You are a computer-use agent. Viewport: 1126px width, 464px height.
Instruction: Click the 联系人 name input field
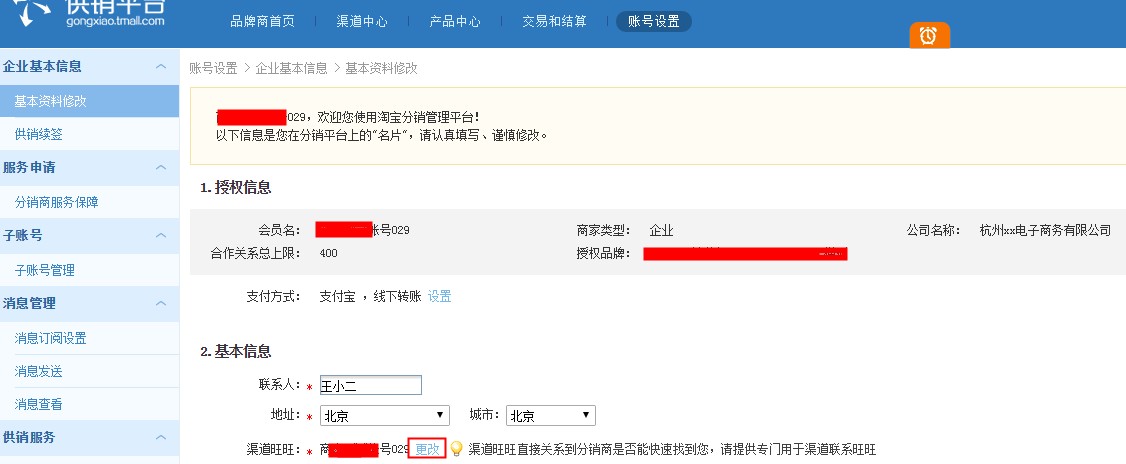pyautogui.click(x=370, y=385)
